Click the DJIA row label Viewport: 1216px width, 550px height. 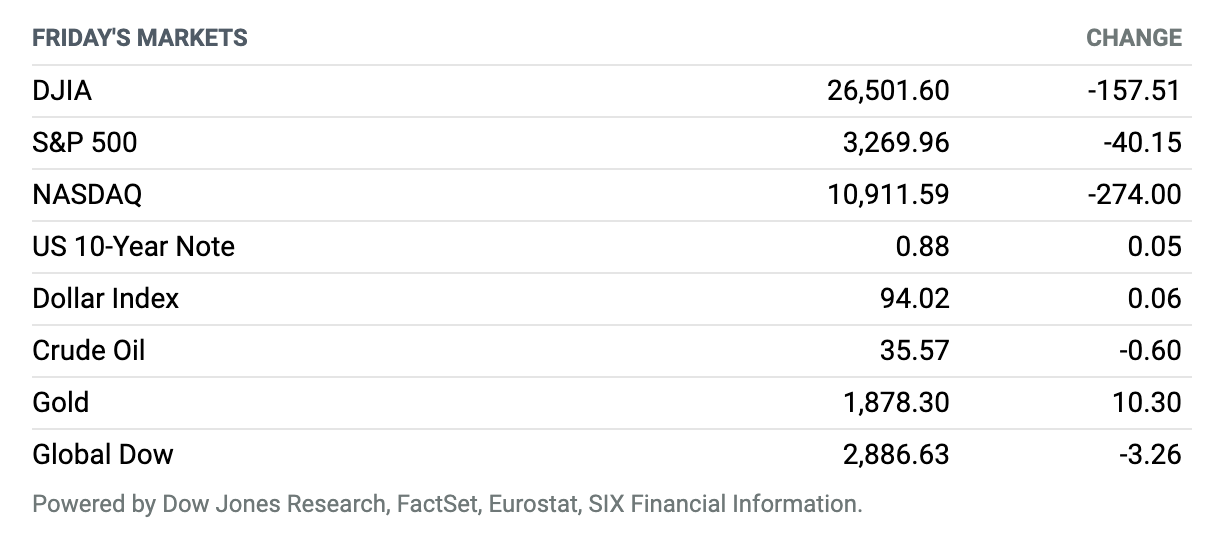click(62, 91)
